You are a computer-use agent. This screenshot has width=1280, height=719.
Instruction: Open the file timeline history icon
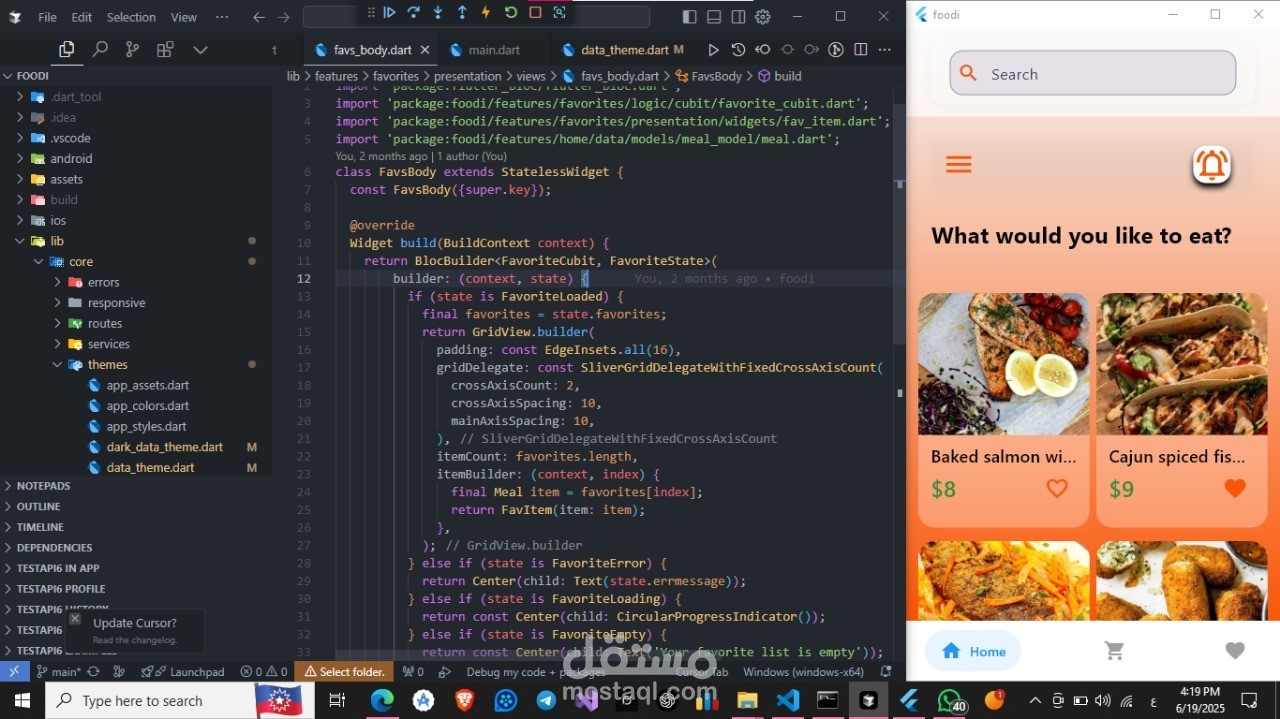[x=738, y=49]
